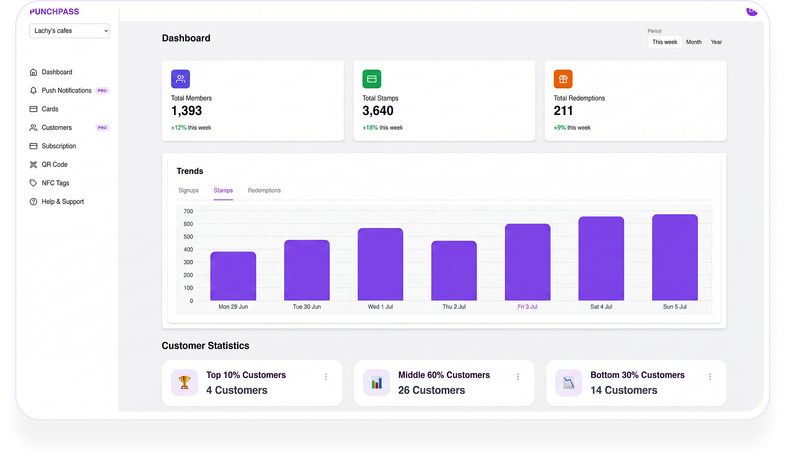This screenshot has width=786, height=461.
Task: Click the Push Notifications bell icon
Action: coord(33,91)
